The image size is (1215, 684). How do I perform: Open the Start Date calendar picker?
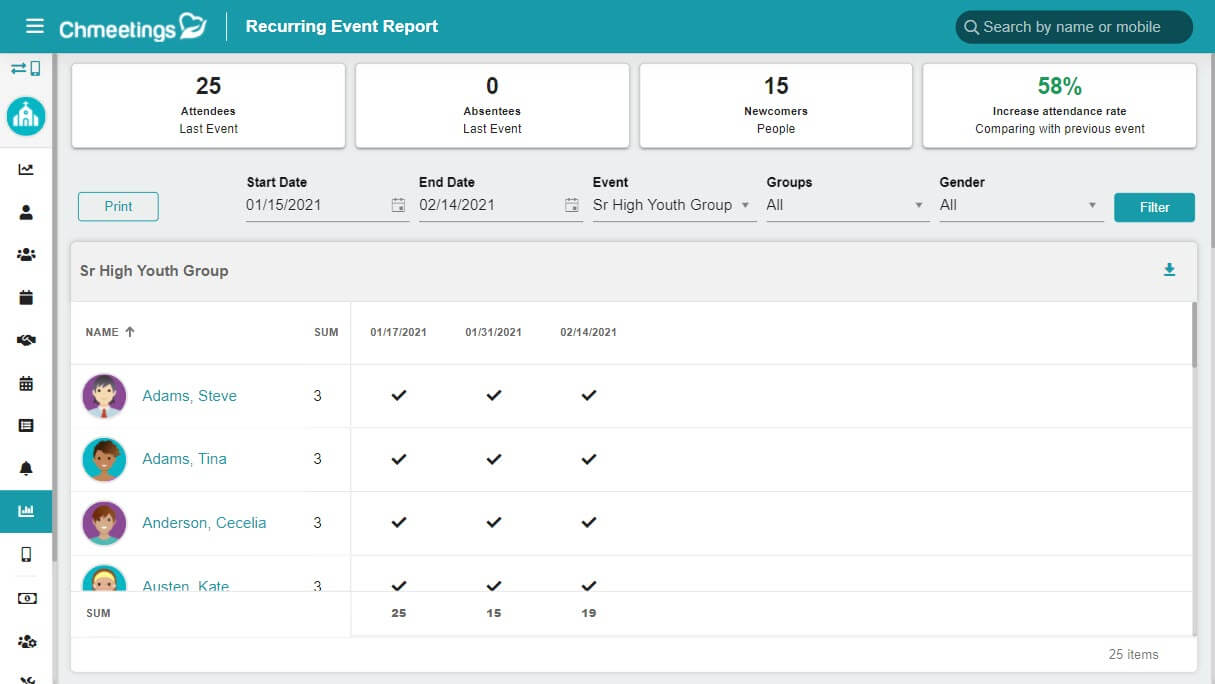(x=398, y=205)
